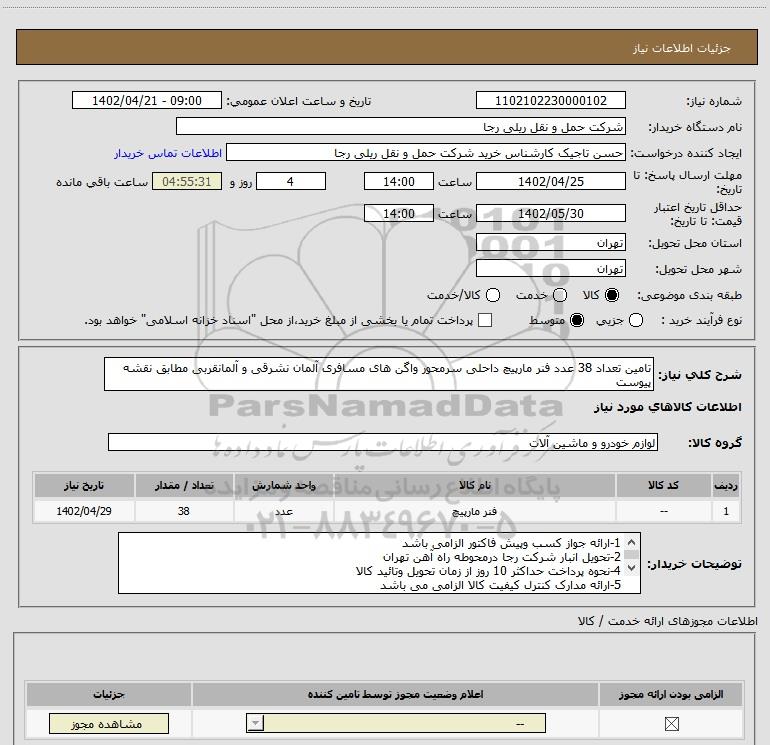Screen dimensions: 770x745
Task: Click the استان محل تحویل field تهران
Action: click(550, 243)
